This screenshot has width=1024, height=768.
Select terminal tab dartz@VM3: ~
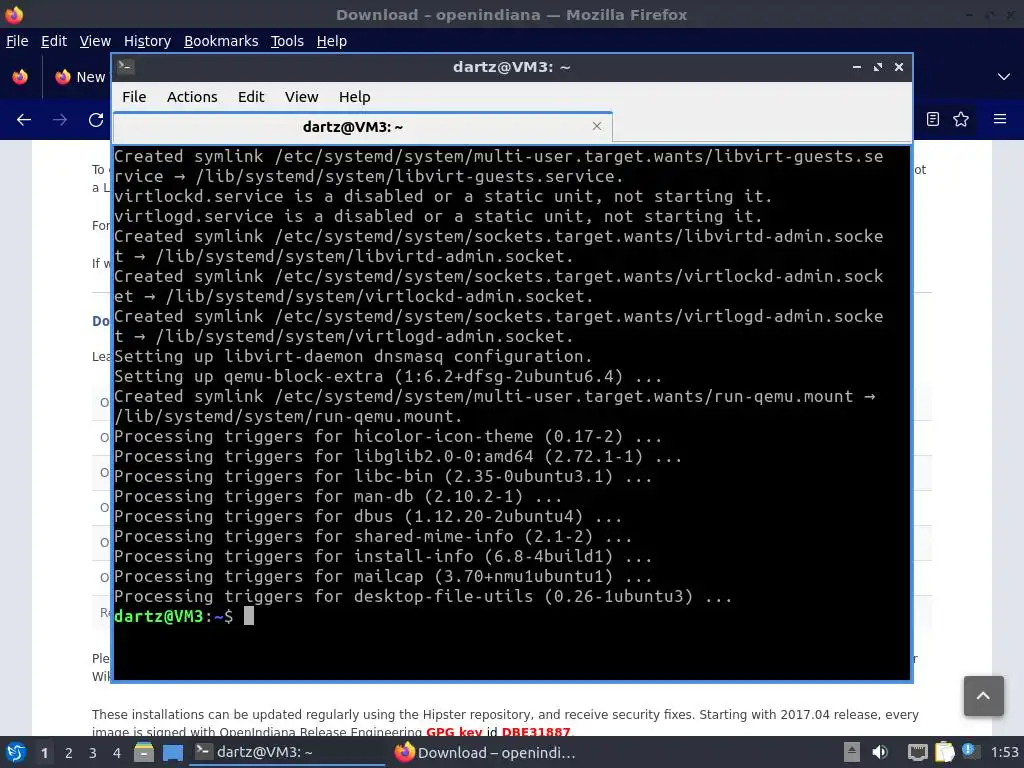pyautogui.click(x=362, y=127)
